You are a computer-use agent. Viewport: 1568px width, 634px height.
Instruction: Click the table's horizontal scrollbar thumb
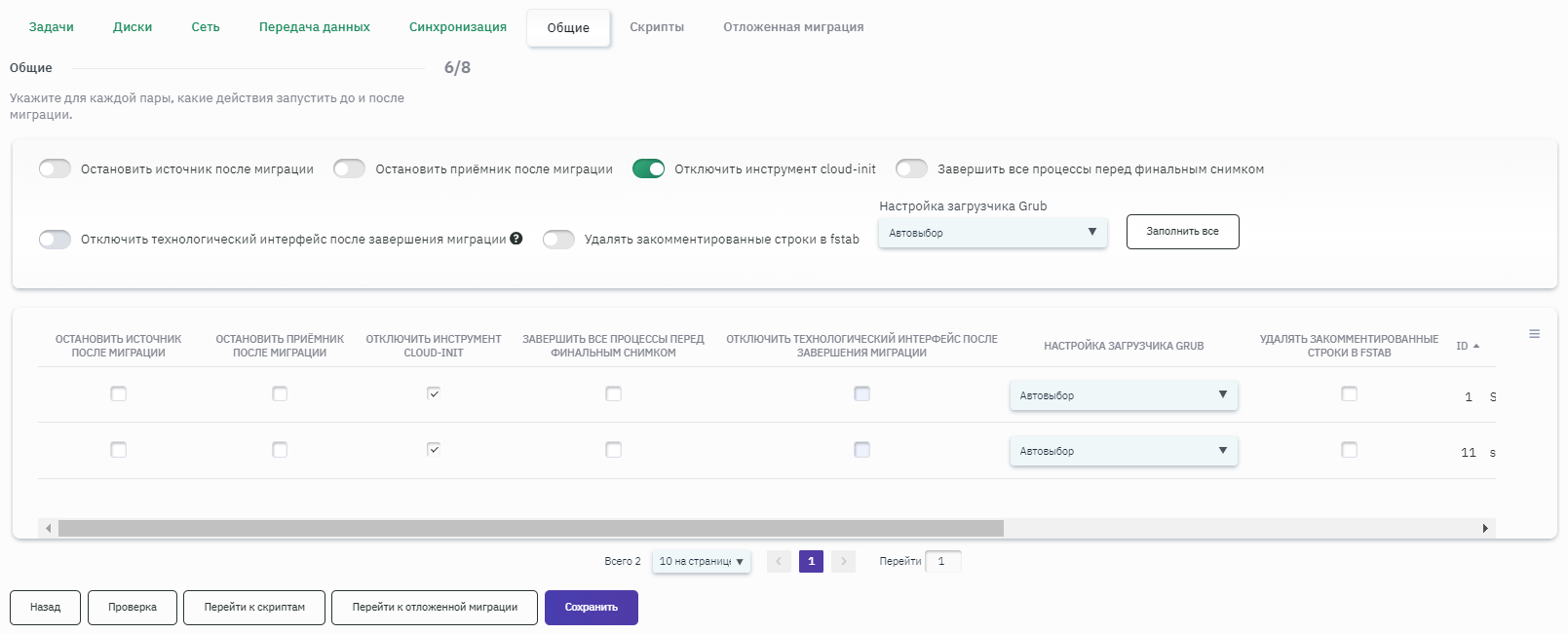pos(530,528)
